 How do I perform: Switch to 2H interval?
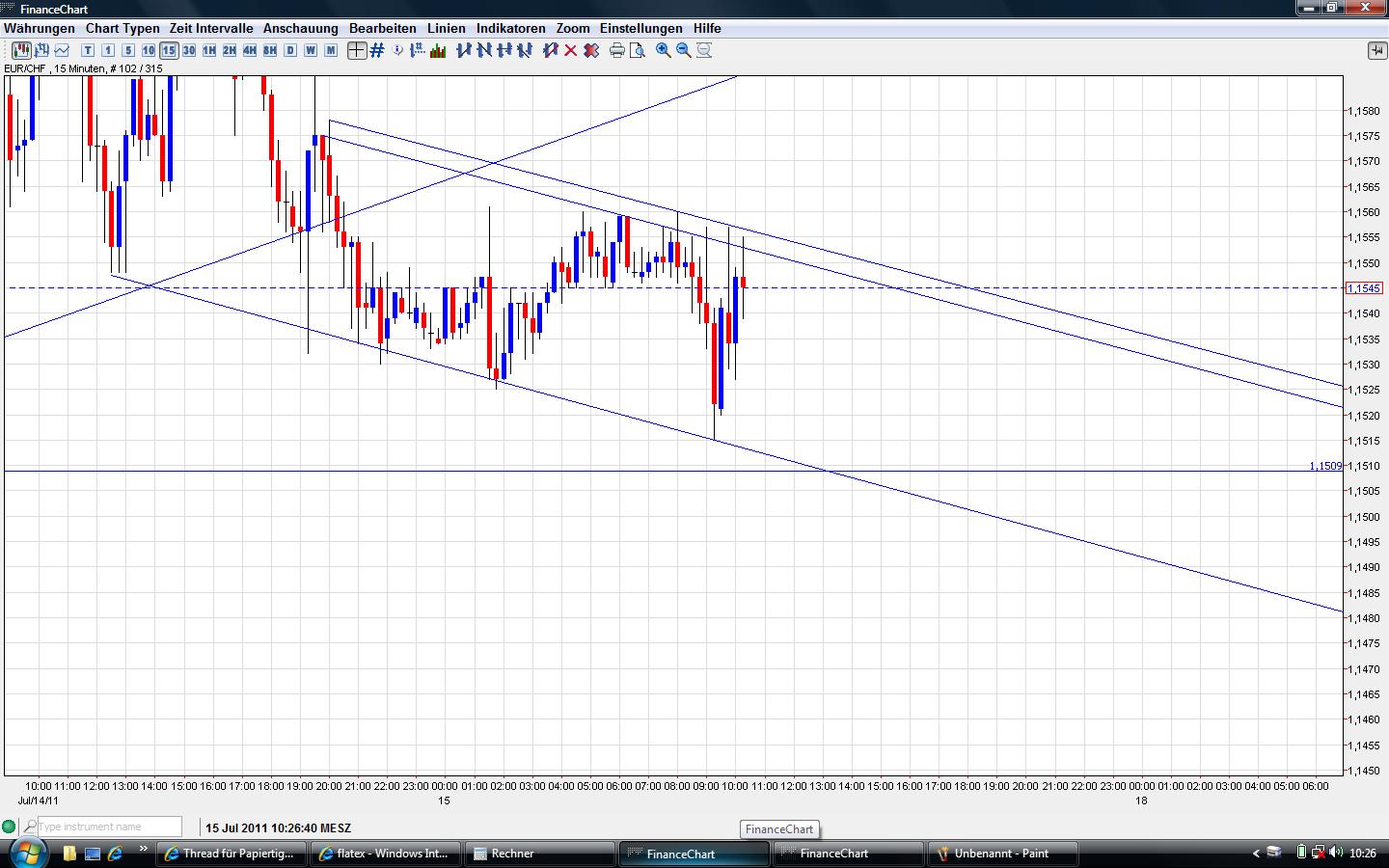[x=230, y=50]
